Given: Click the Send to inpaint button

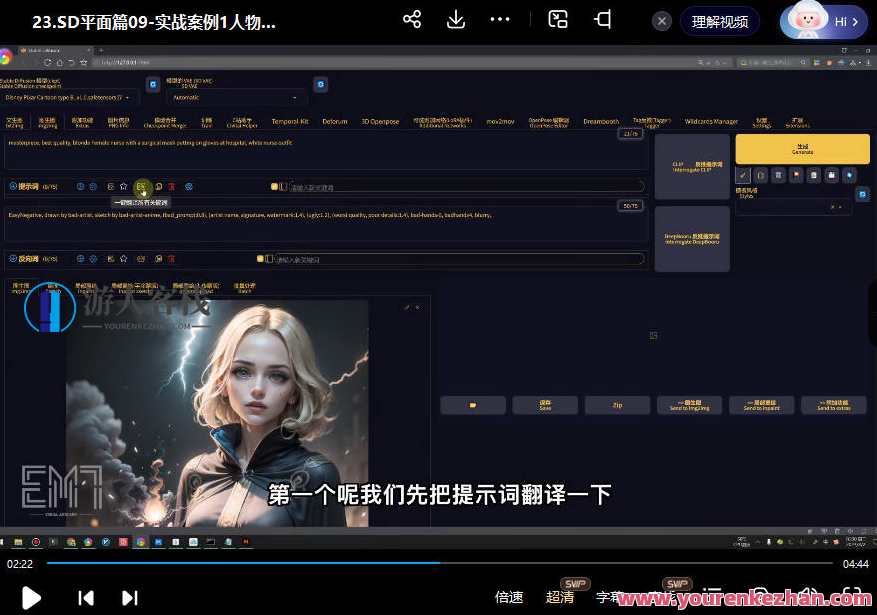Looking at the screenshot, I should 761,405.
